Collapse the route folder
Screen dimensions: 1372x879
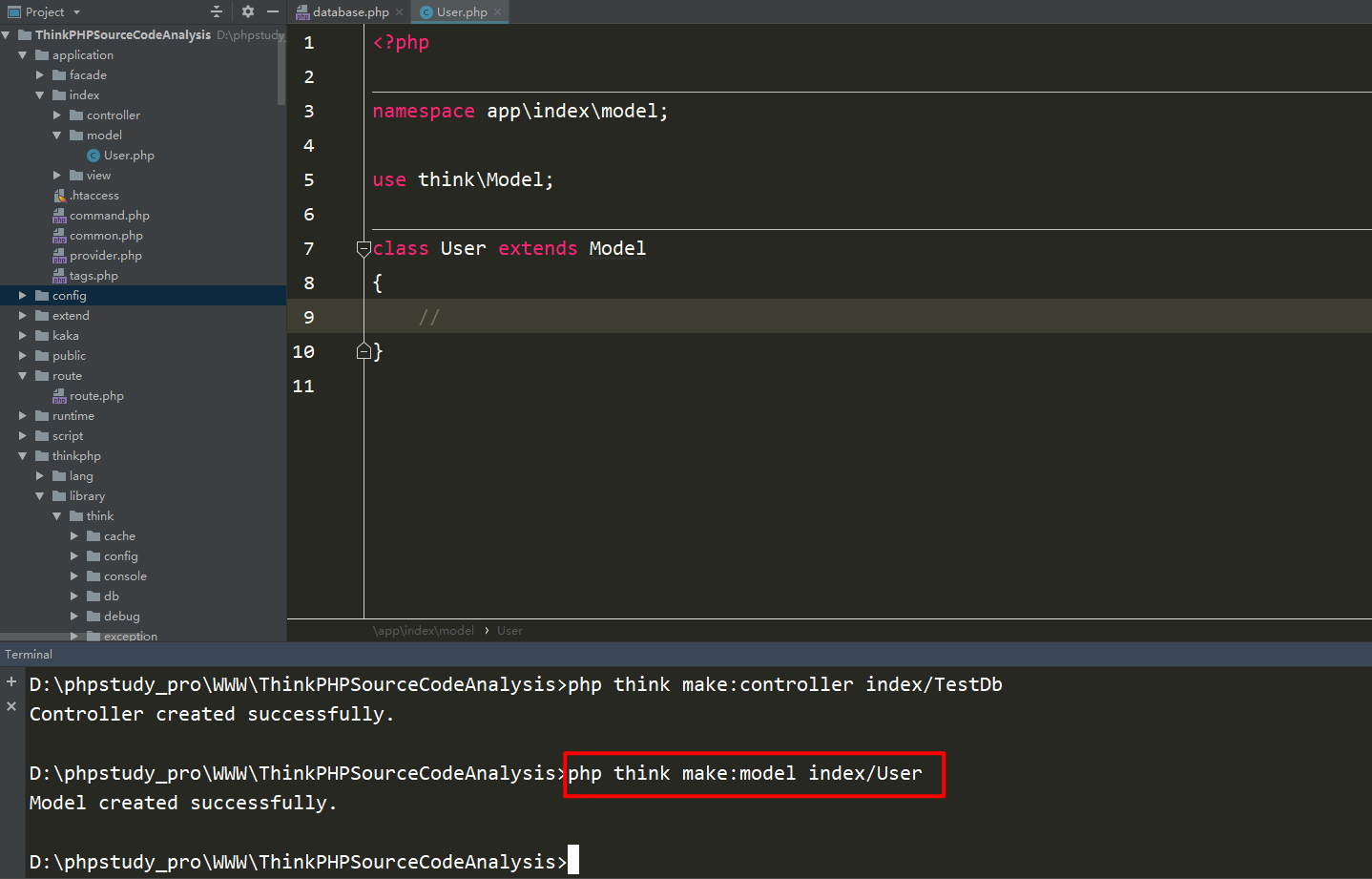(23, 376)
